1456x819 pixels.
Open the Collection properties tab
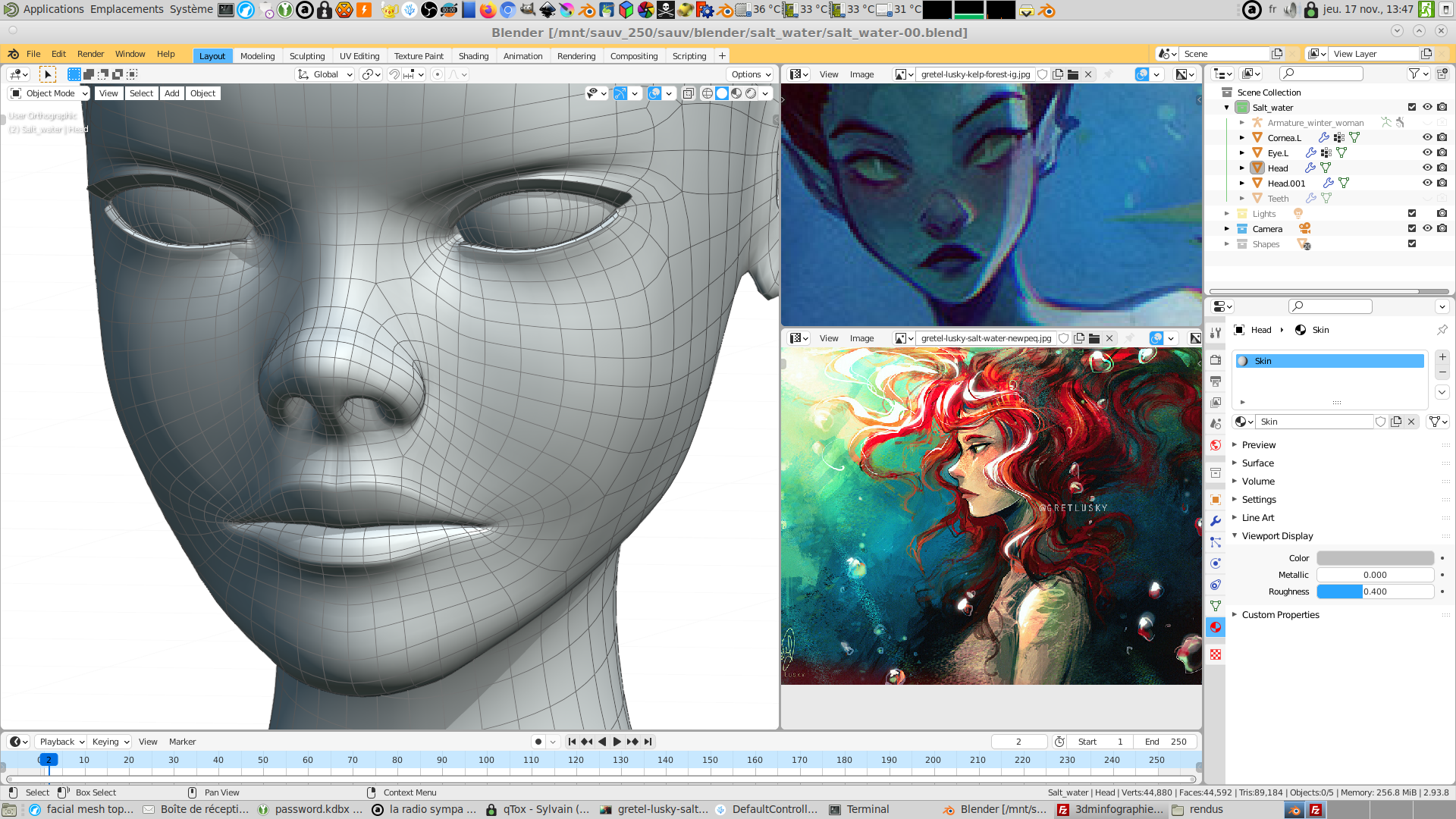pyautogui.click(x=1216, y=472)
